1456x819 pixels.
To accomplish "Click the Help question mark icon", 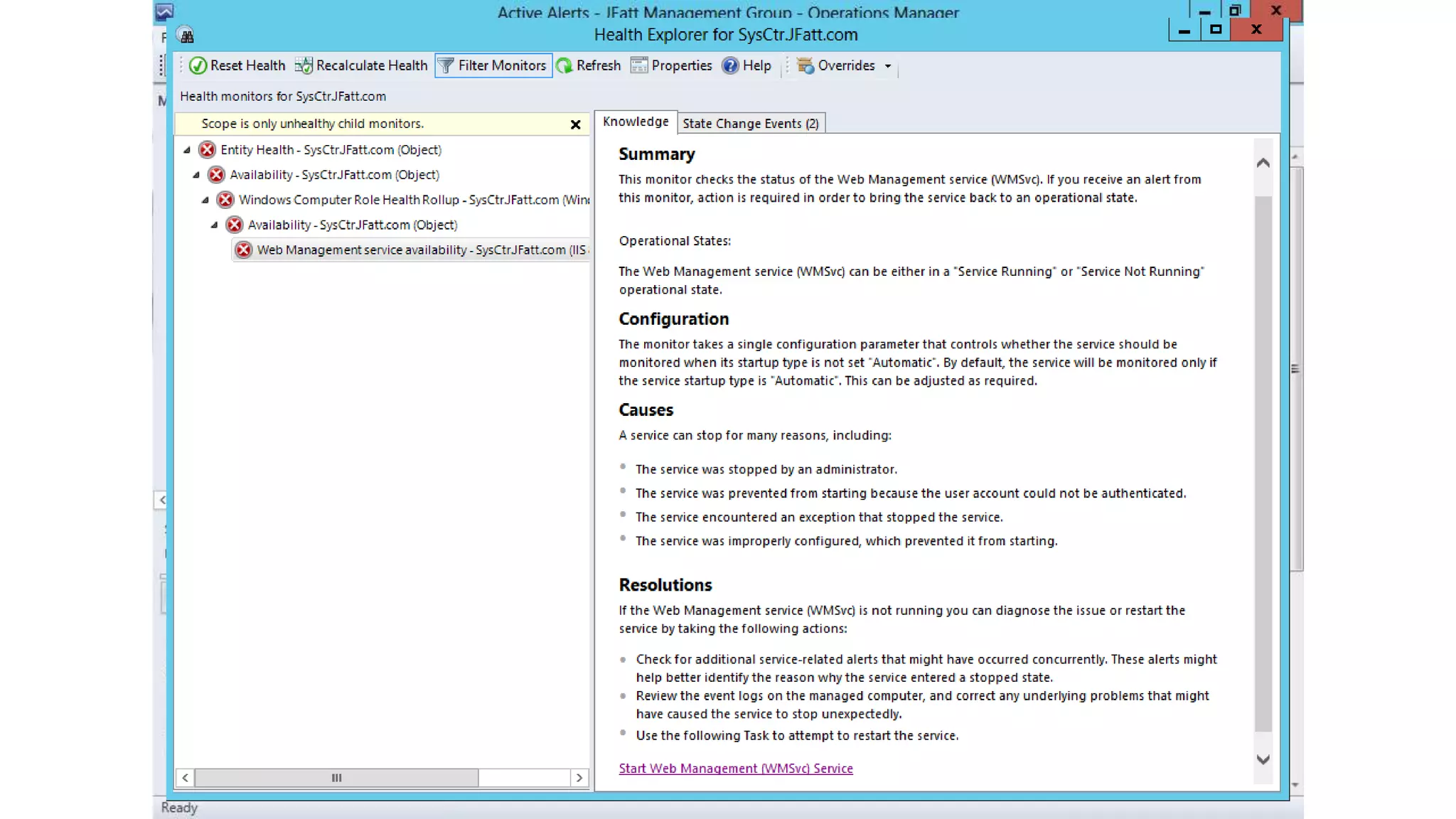I will tap(730, 65).
